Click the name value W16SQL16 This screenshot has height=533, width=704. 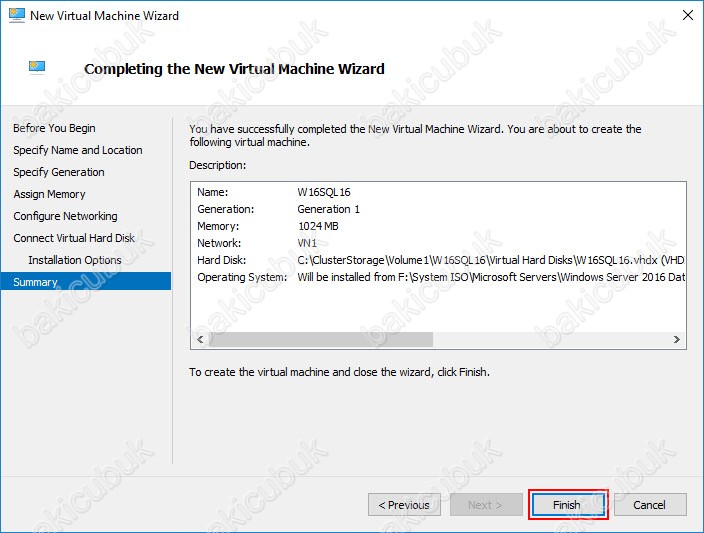324,192
